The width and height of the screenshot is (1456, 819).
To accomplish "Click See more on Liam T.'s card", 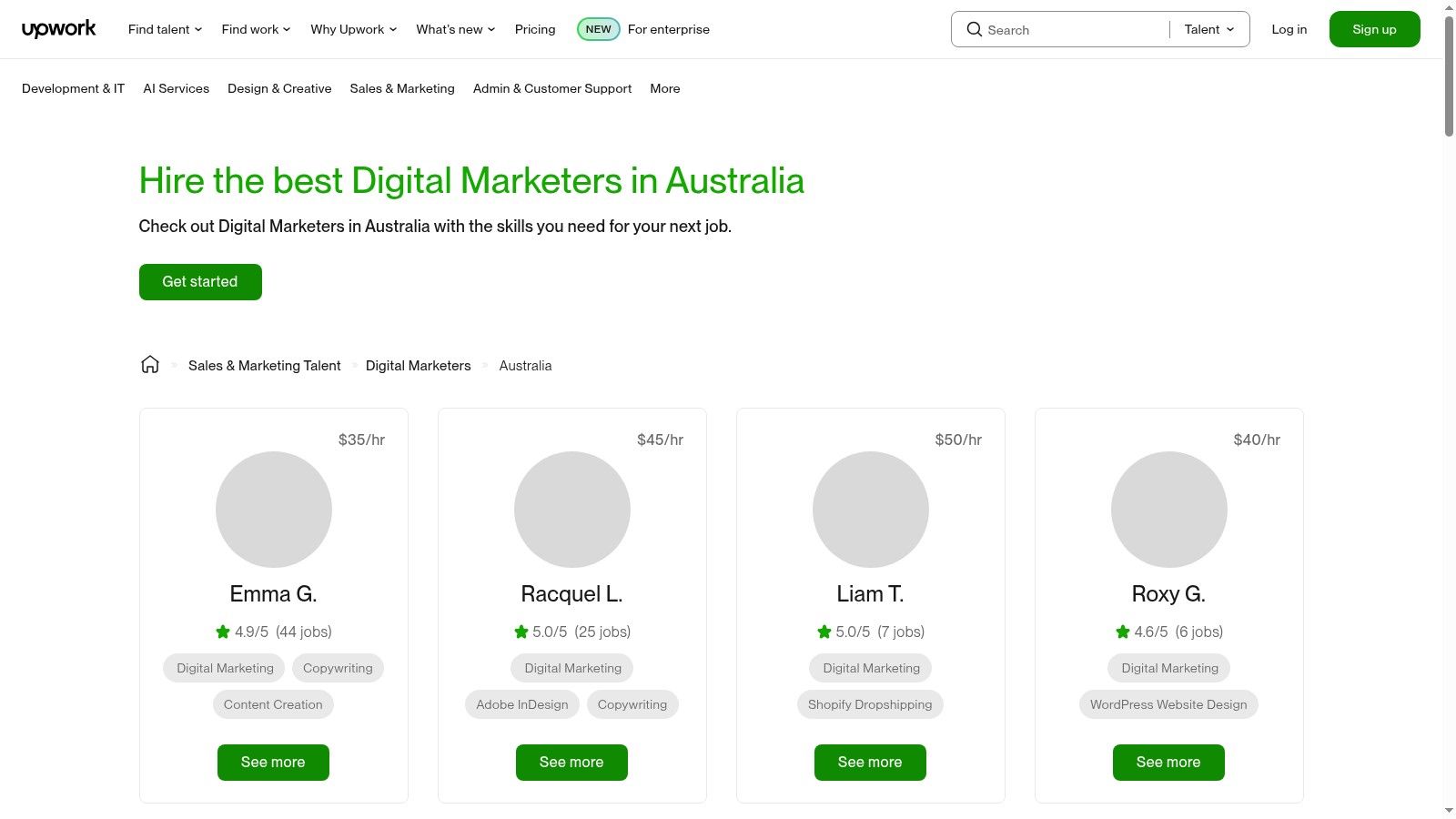I will coord(870,763).
